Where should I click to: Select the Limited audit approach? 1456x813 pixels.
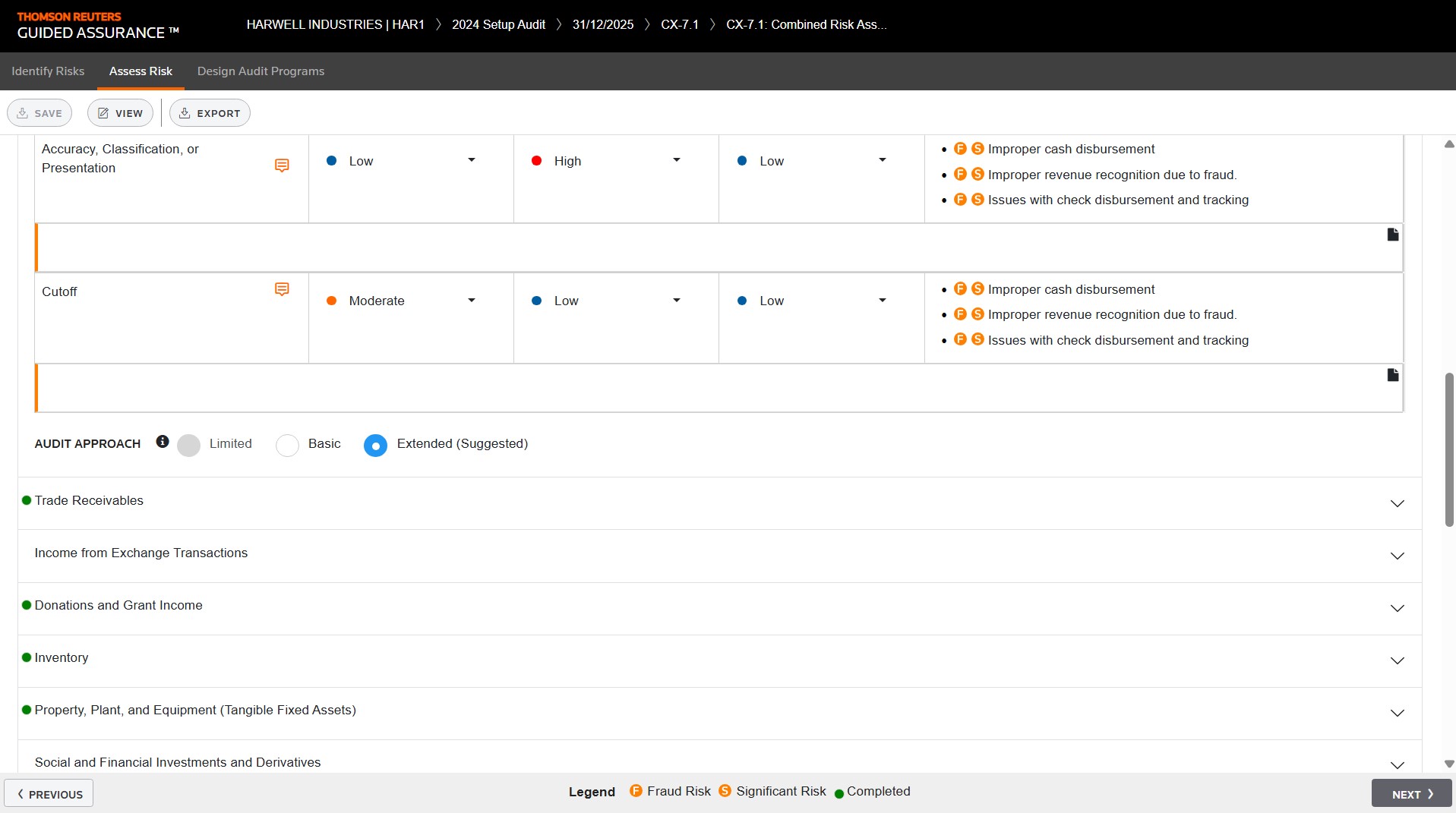[188, 446]
